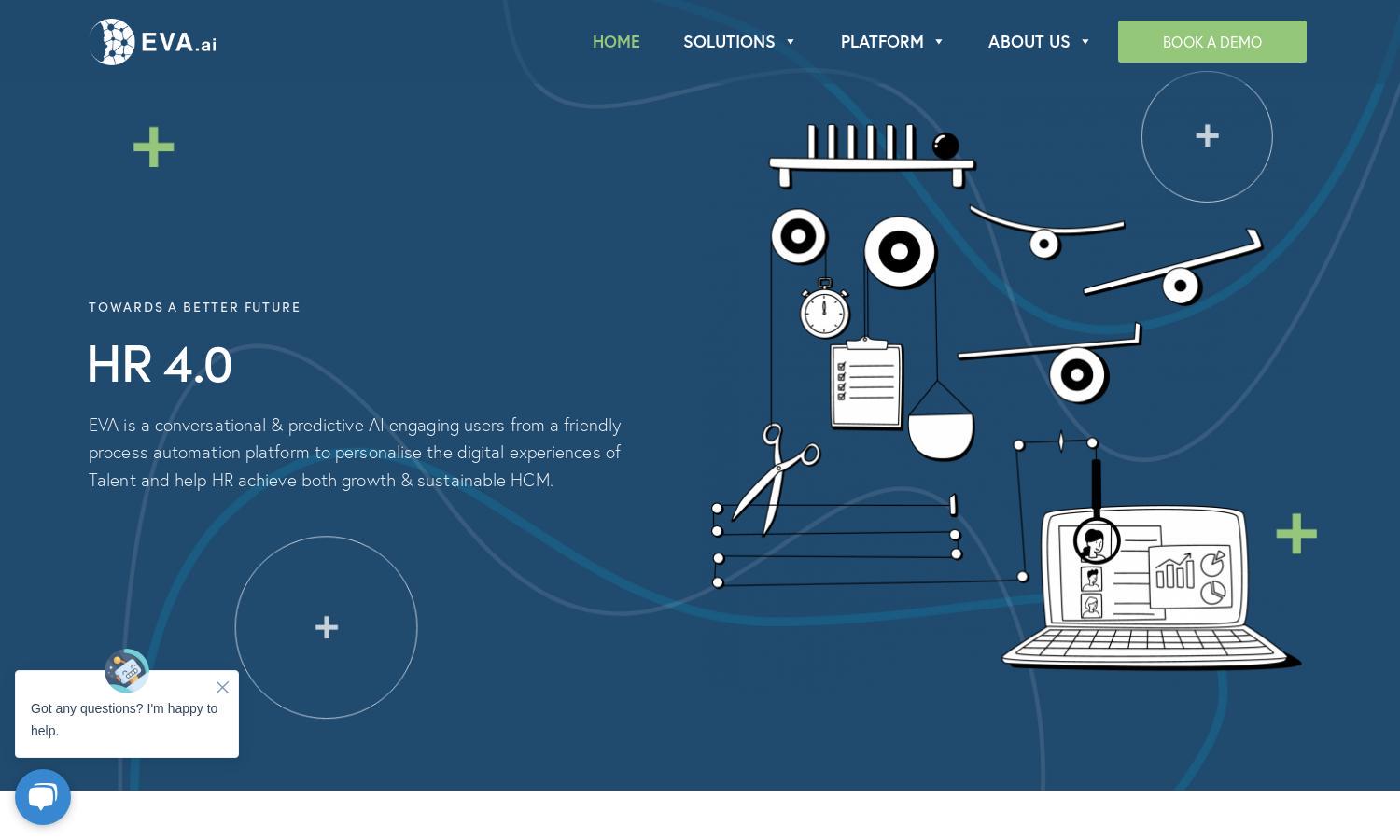Click the EVA.ai logo
The height and width of the screenshot is (840, 1400).
[153, 42]
